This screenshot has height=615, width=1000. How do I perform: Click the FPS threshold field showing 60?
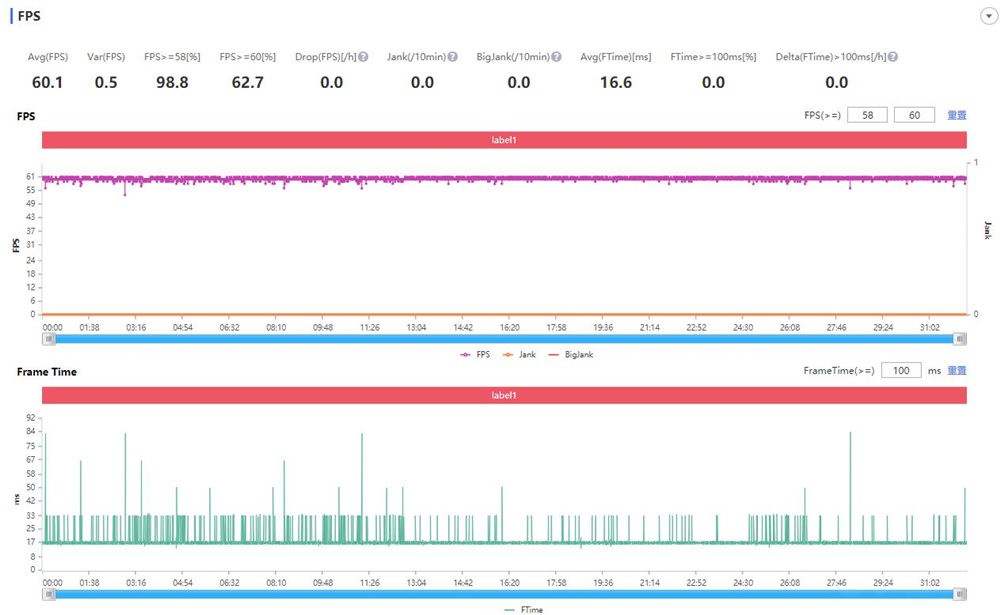[x=914, y=115]
